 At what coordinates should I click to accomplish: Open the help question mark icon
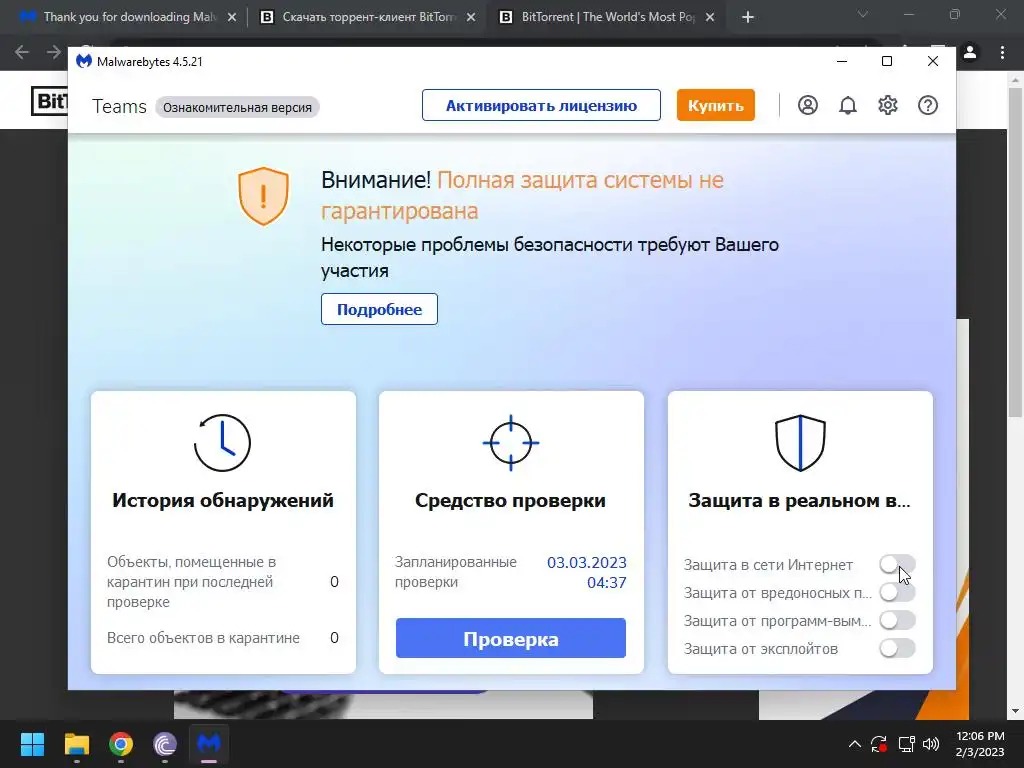pyautogui.click(x=927, y=105)
